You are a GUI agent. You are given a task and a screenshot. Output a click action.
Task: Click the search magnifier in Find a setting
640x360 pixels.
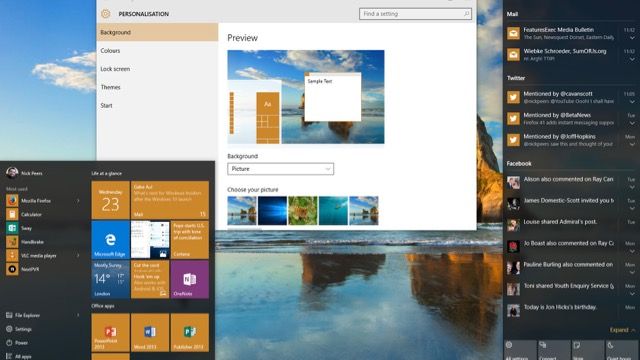click(466, 14)
